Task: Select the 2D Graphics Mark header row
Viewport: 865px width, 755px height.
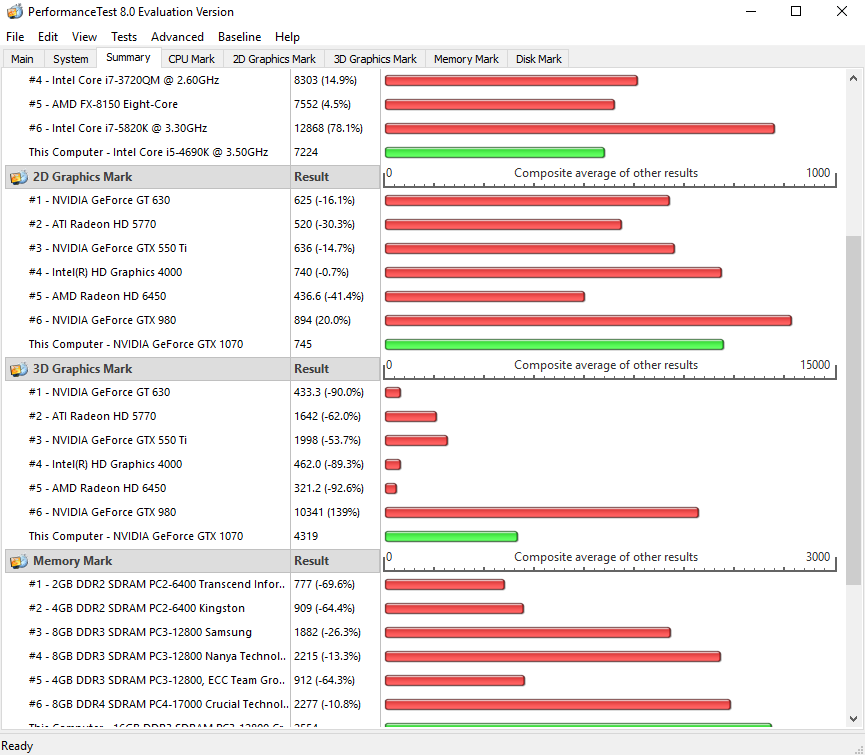Action: [x=192, y=177]
